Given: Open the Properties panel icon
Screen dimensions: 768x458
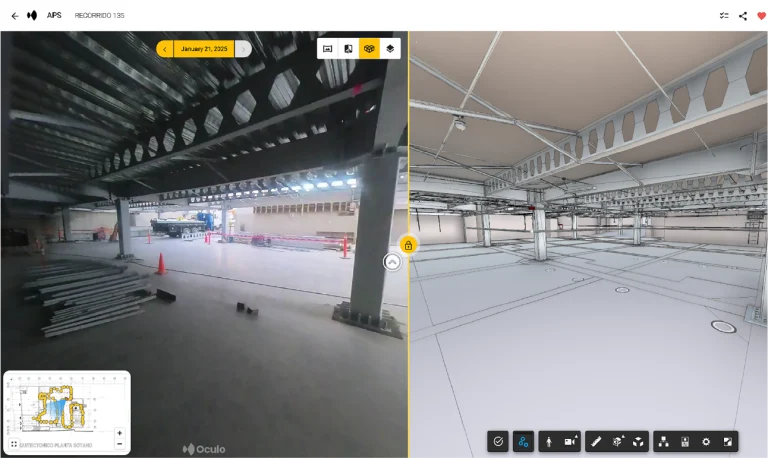Looking at the screenshot, I should click(685, 442).
